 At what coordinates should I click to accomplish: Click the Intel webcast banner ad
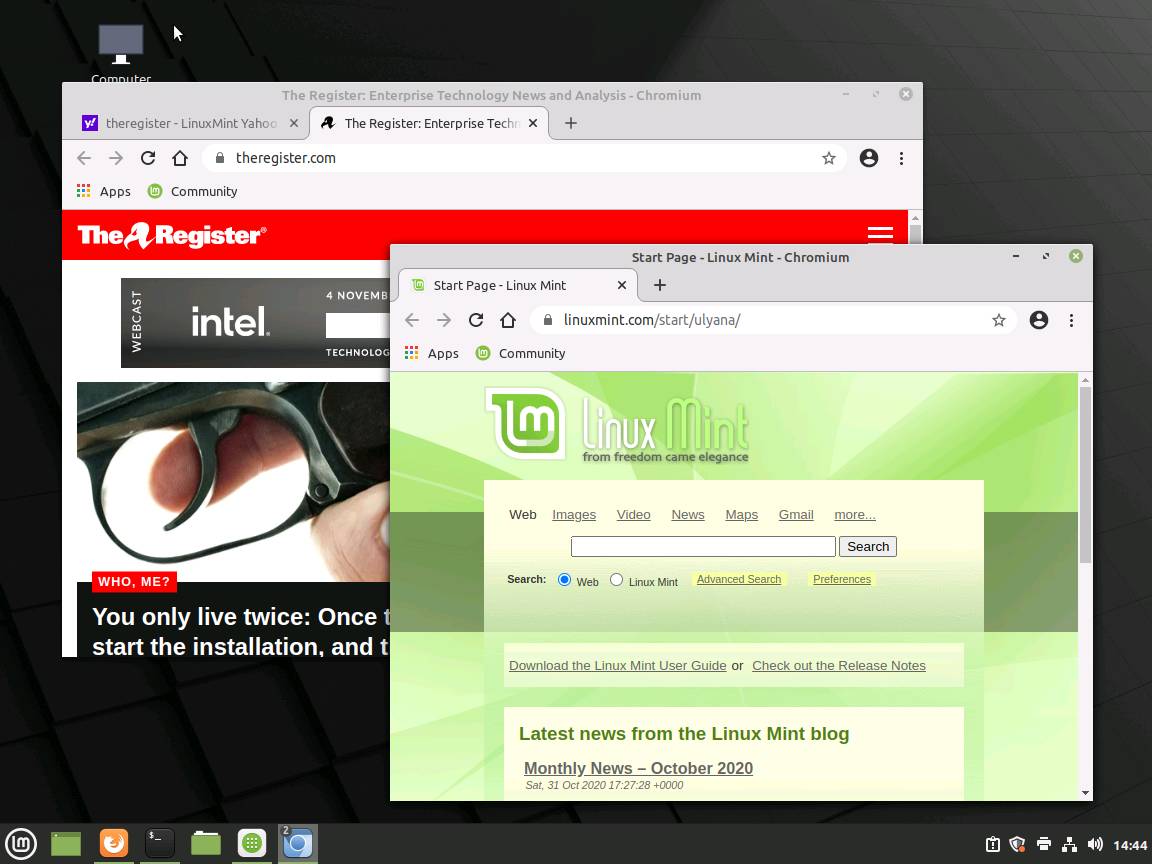click(x=256, y=323)
